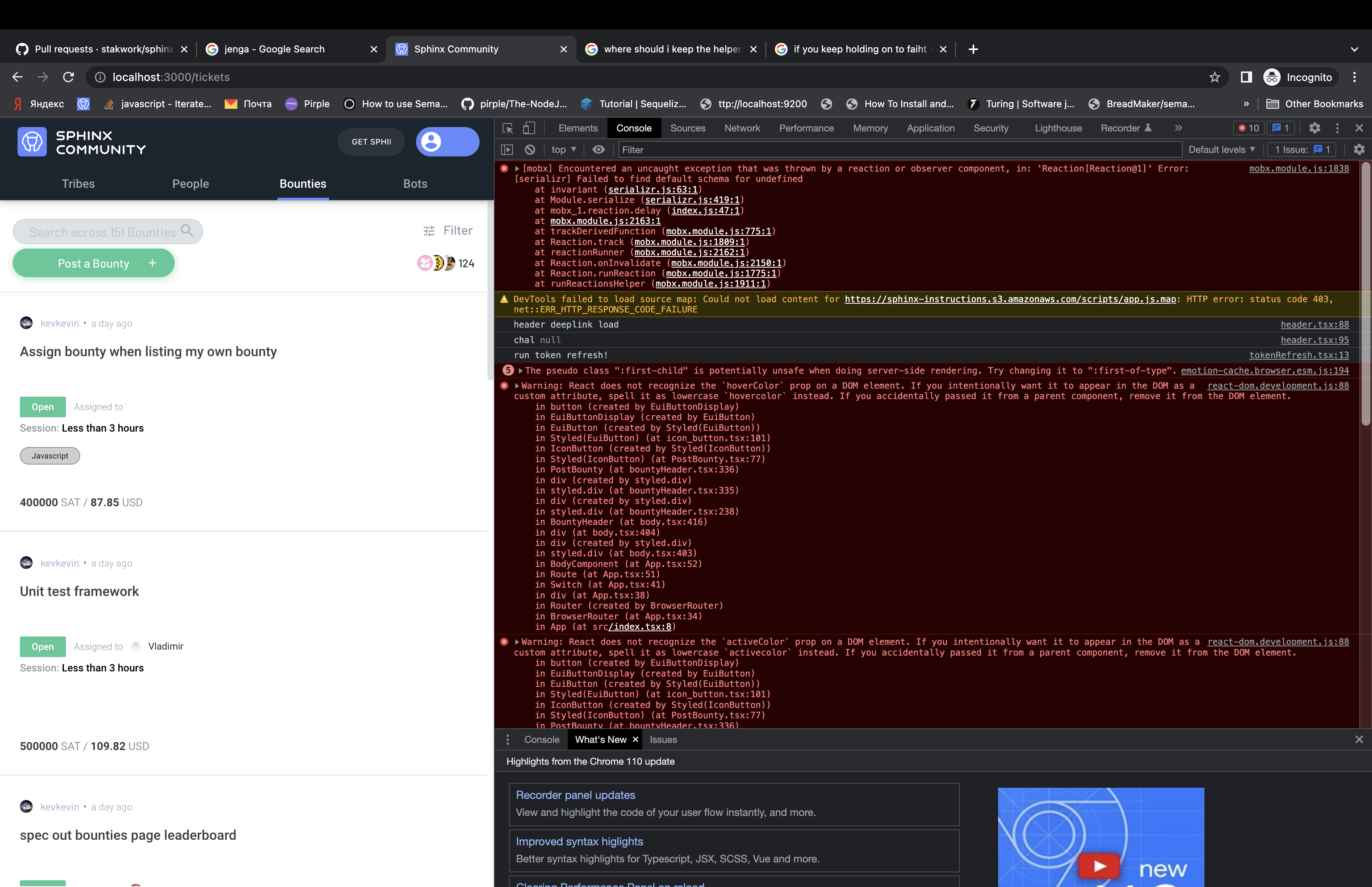Click the live expression eye icon
The height and width of the screenshot is (887, 1372).
599,150
